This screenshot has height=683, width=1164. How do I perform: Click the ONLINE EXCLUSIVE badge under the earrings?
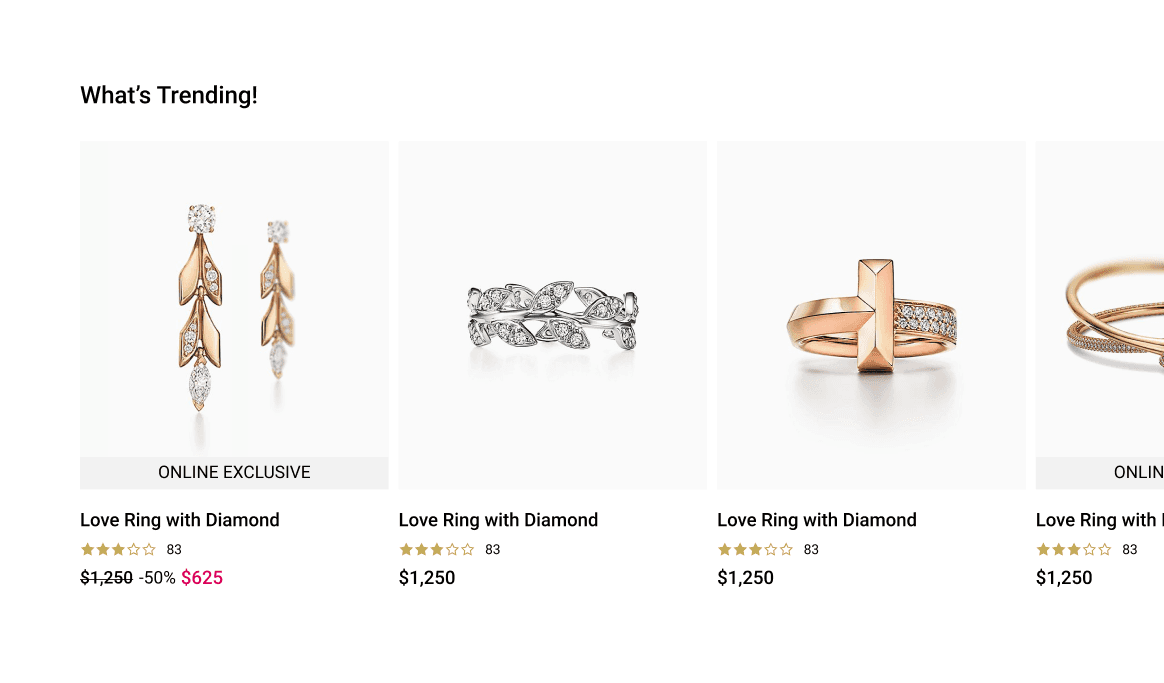pos(234,473)
